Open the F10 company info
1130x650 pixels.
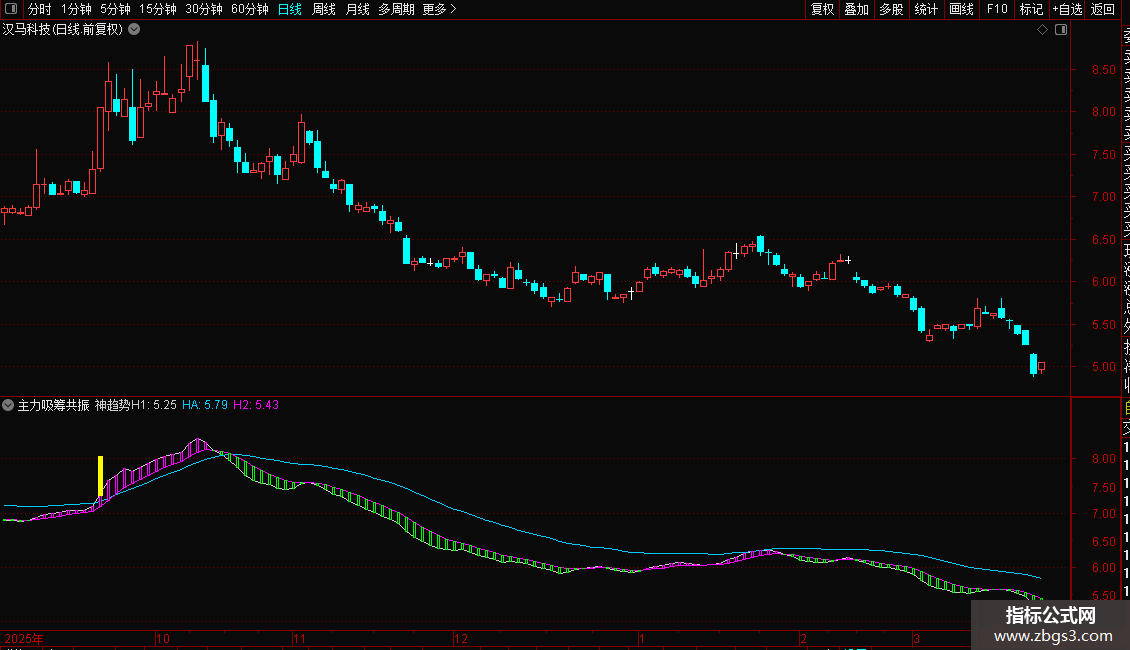pyautogui.click(x=997, y=9)
